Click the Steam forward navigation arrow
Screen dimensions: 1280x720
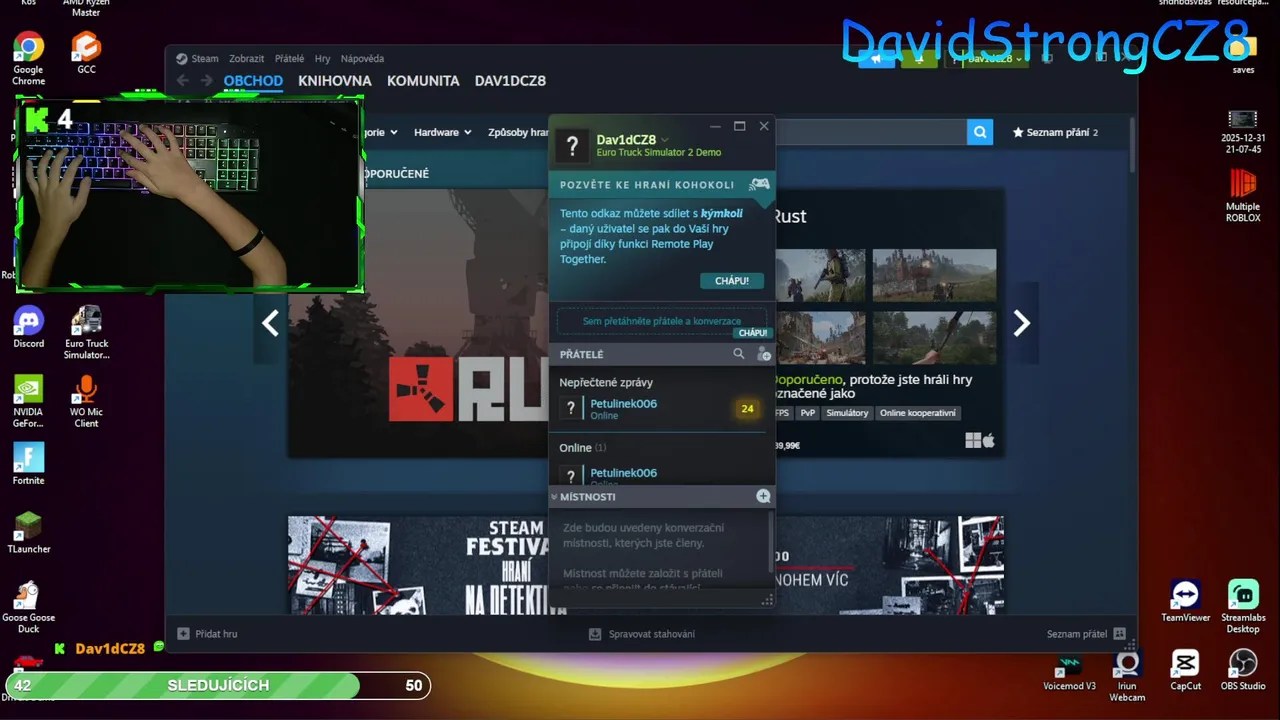click(x=206, y=81)
